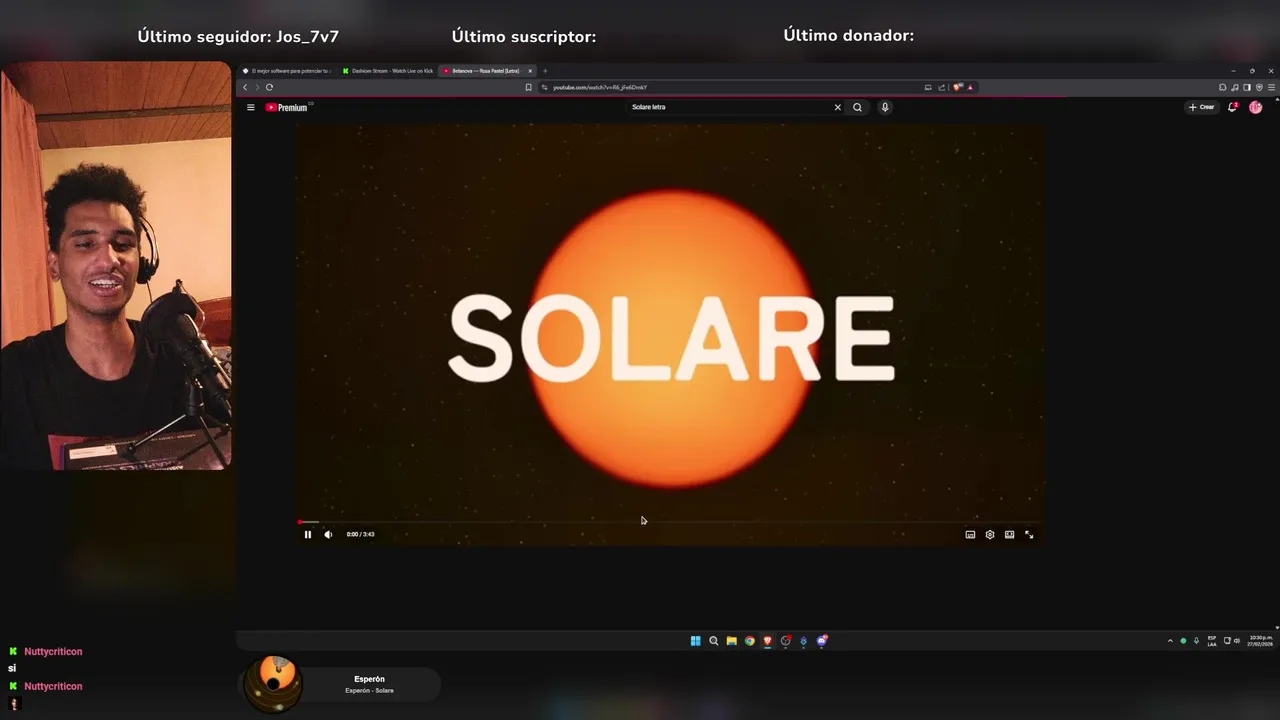The height and width of the screenshot is (720, 1280).
Task: Reload the current page
Action: (x=269, y=87)
